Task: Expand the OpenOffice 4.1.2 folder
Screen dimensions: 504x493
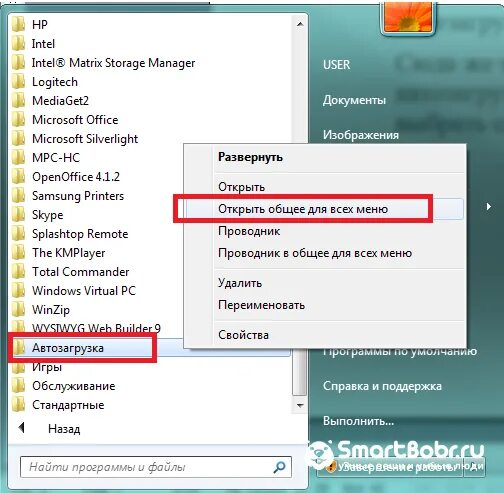Action: coord(76,177)
